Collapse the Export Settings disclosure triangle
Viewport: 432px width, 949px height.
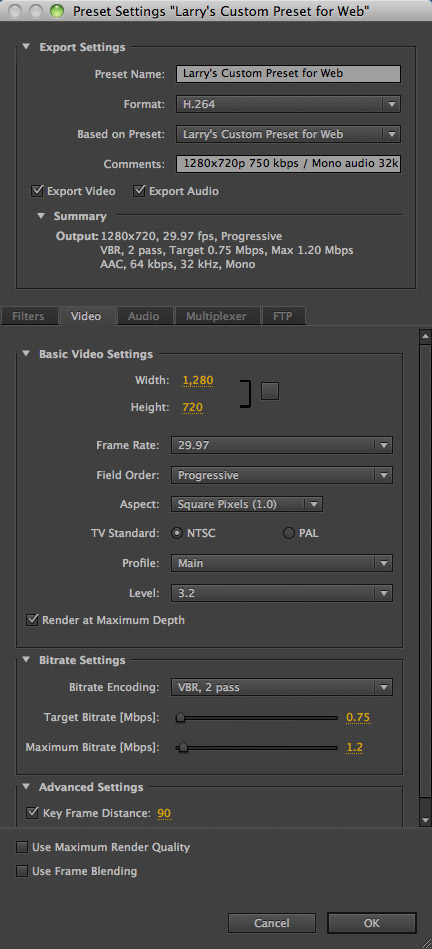26,47
